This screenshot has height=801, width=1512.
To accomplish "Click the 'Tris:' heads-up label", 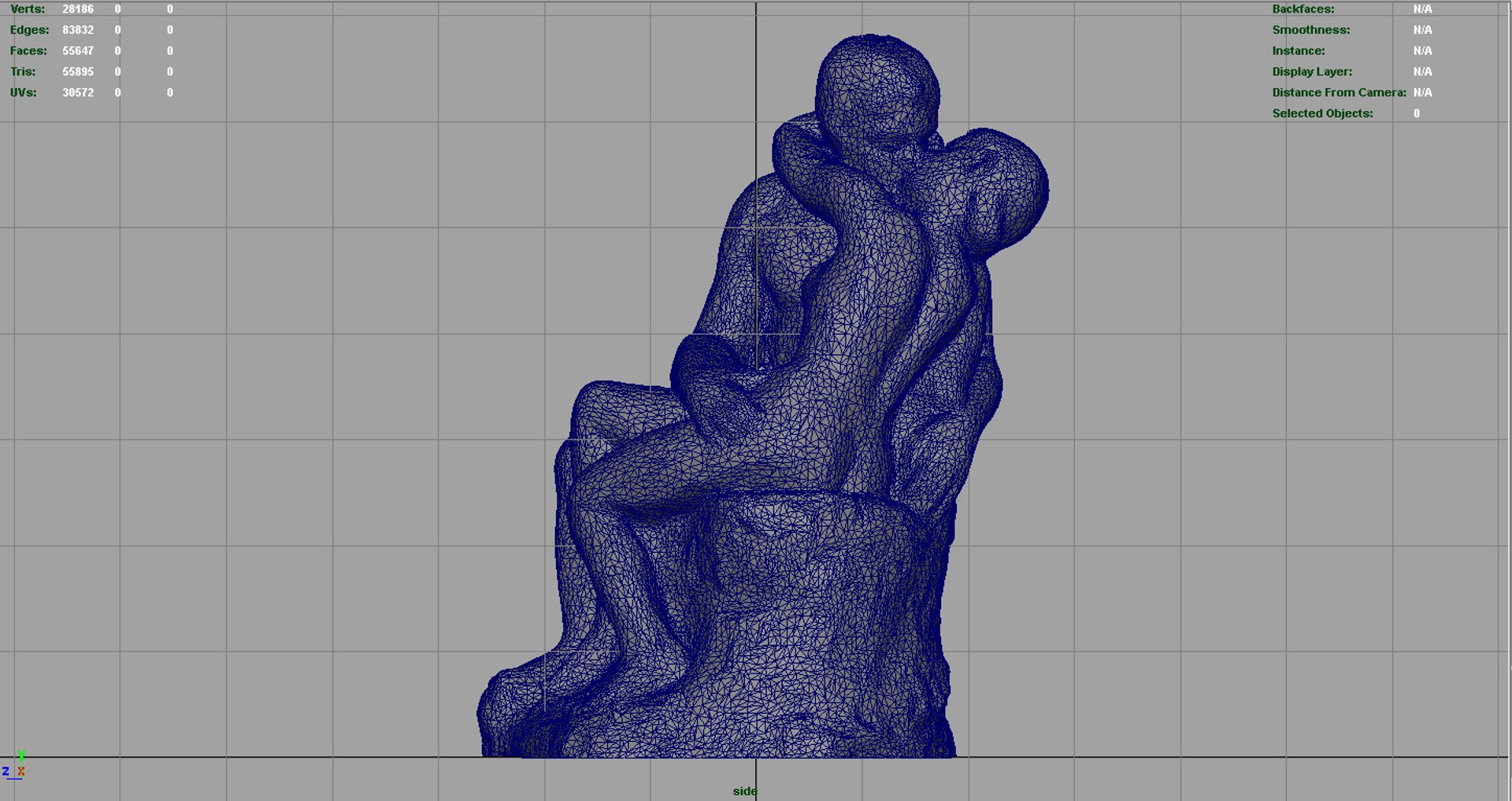I will tap(23, 72).
